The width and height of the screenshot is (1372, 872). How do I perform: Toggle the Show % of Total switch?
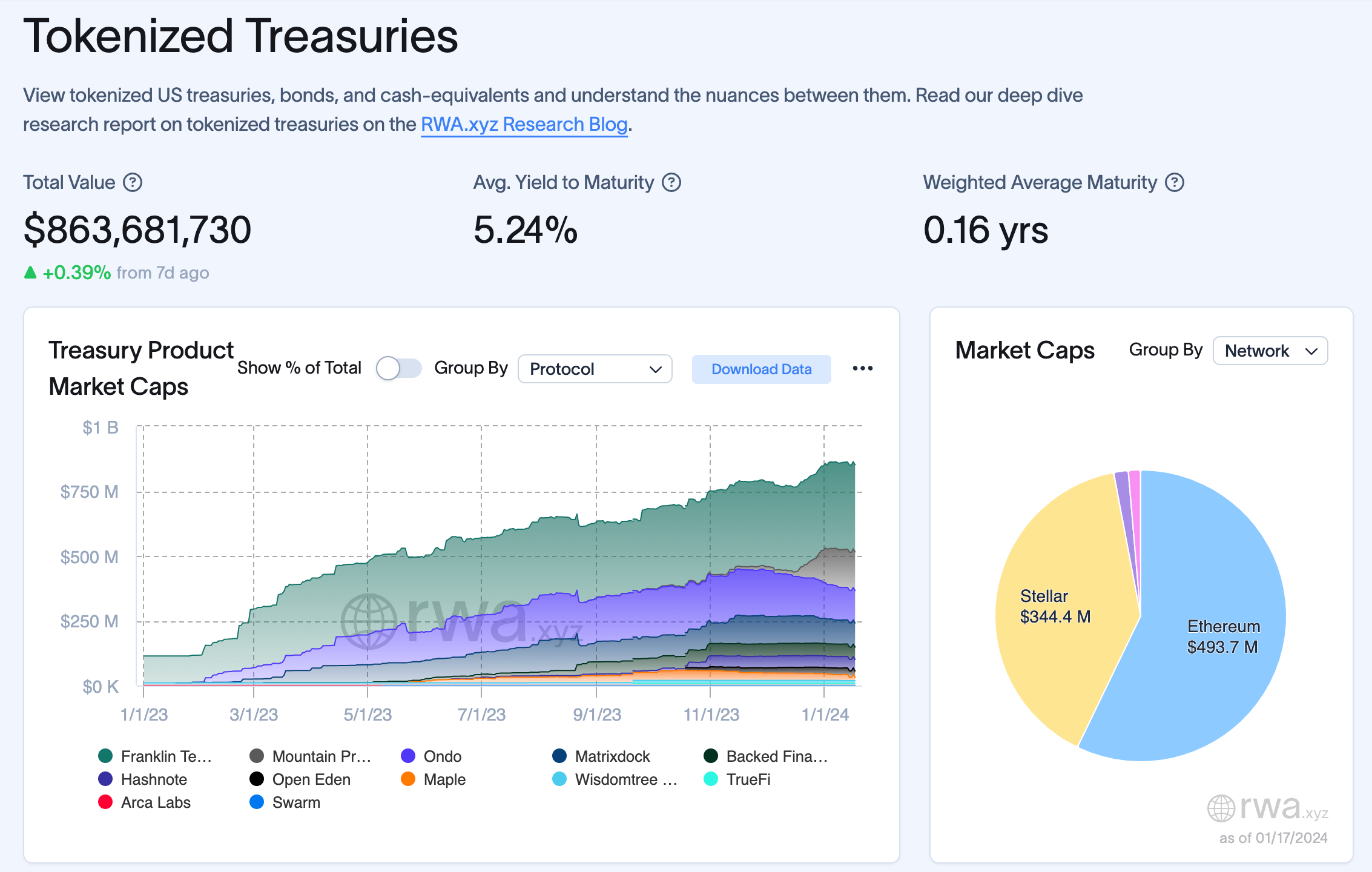pos(398,368)
